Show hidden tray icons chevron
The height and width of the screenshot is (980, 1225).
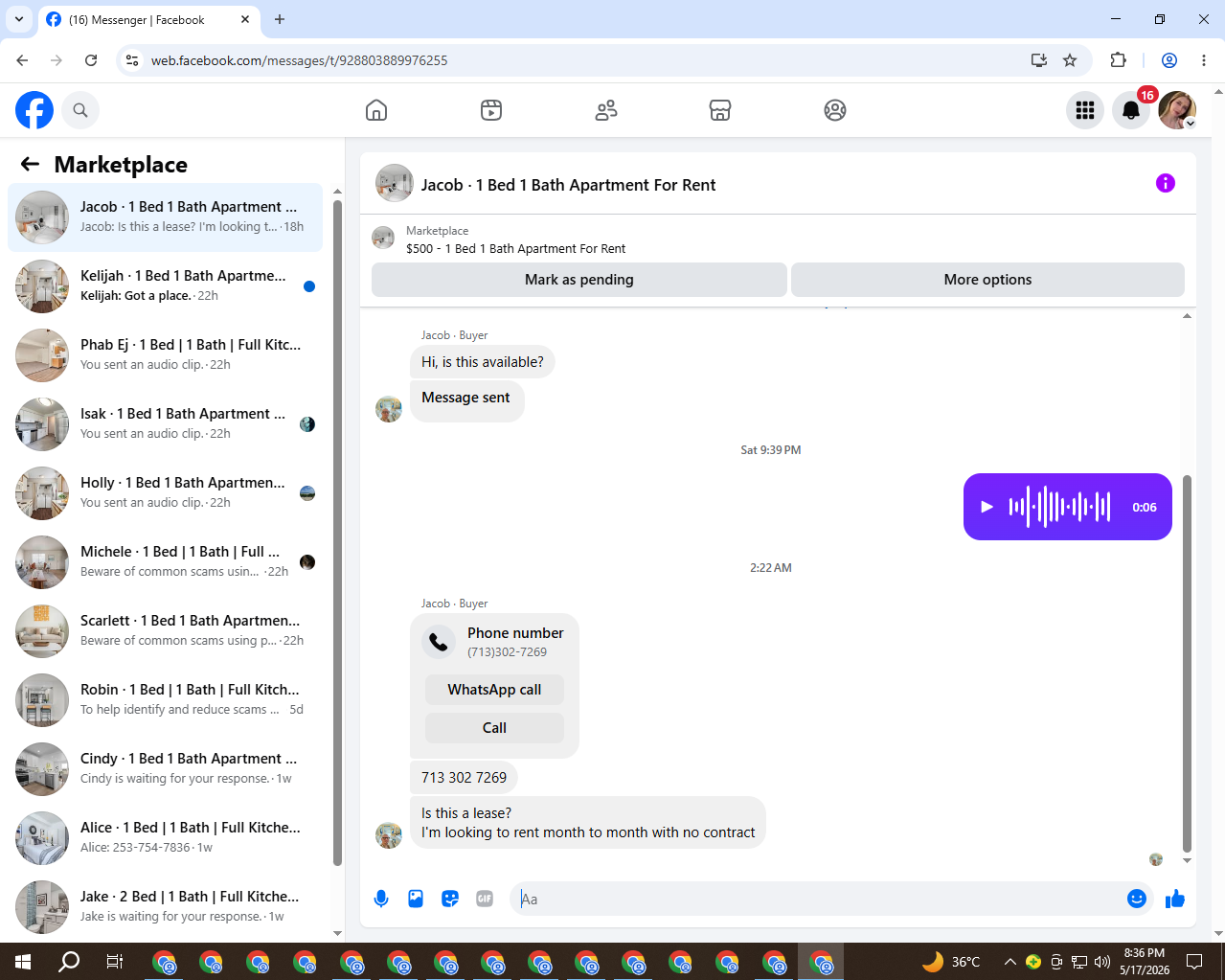tap(1009, 962)
